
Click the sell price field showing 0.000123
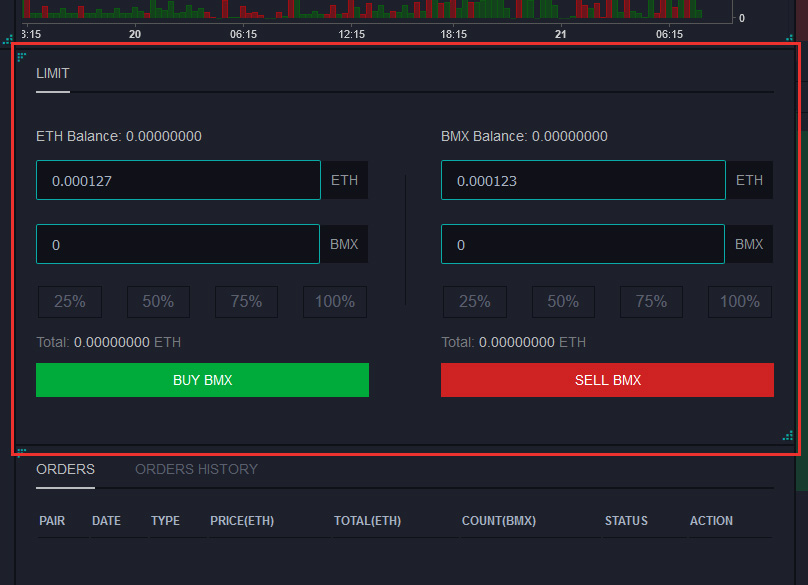tap(582, 181)
